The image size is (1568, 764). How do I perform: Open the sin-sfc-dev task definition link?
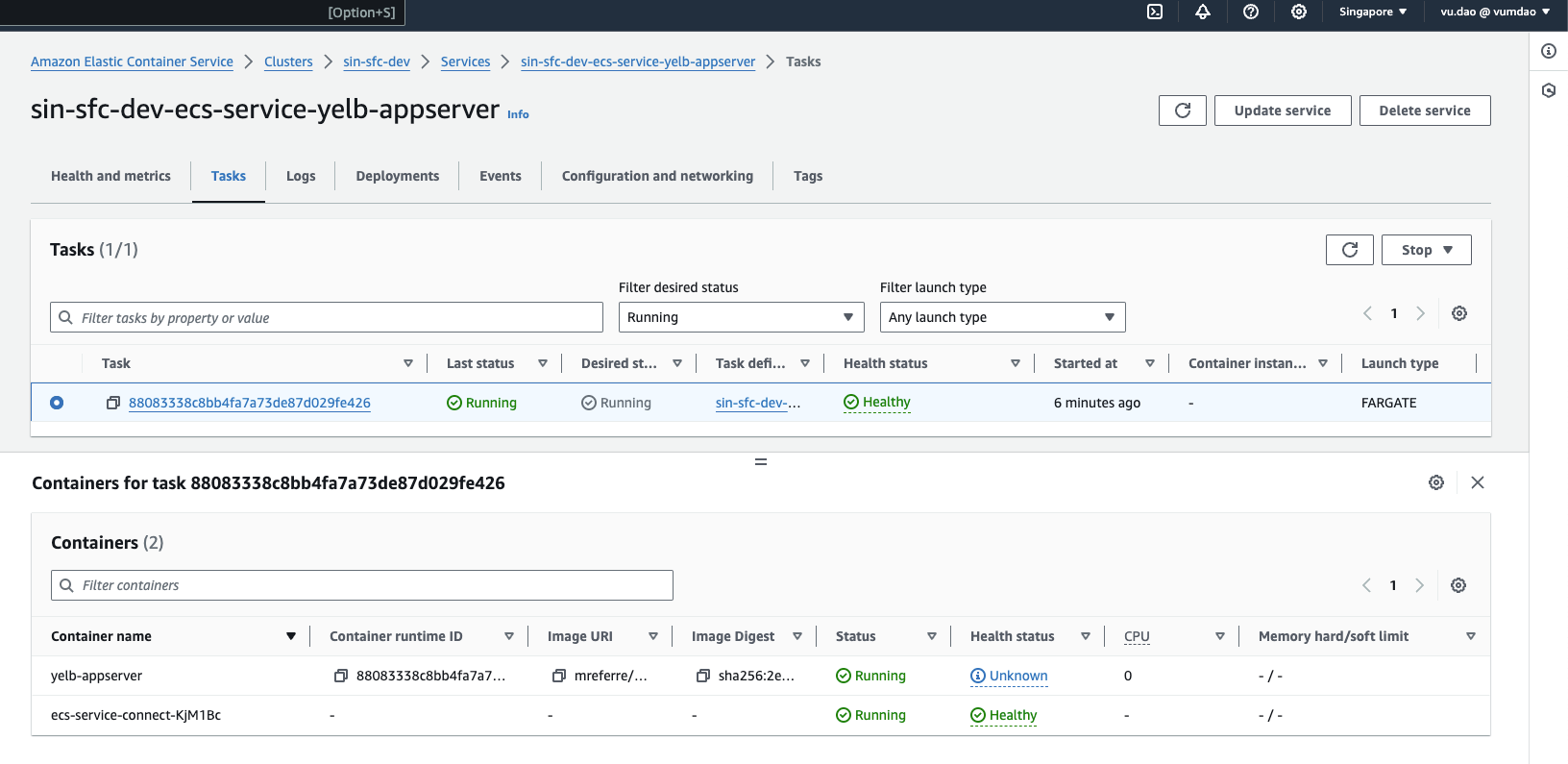[x=758, y=403]
